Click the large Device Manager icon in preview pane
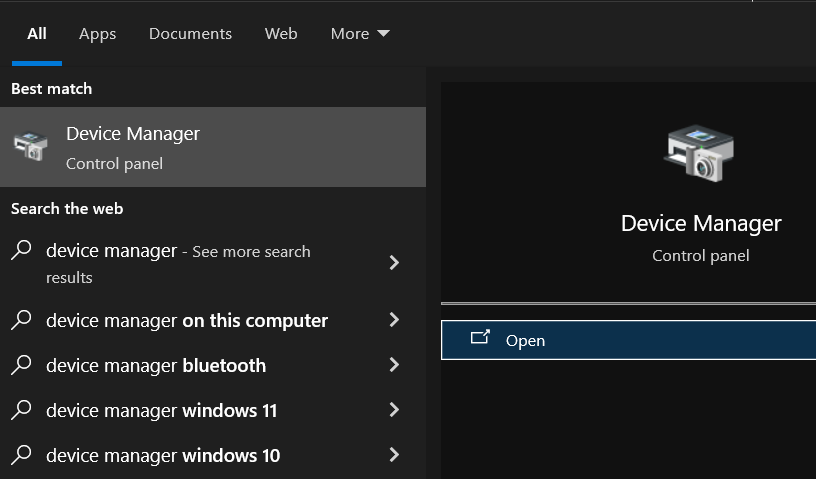 [700, 153]
